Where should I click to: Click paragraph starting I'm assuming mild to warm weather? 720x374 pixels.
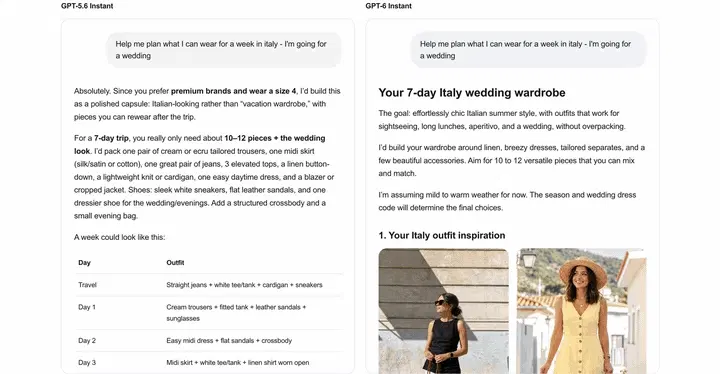507,201
